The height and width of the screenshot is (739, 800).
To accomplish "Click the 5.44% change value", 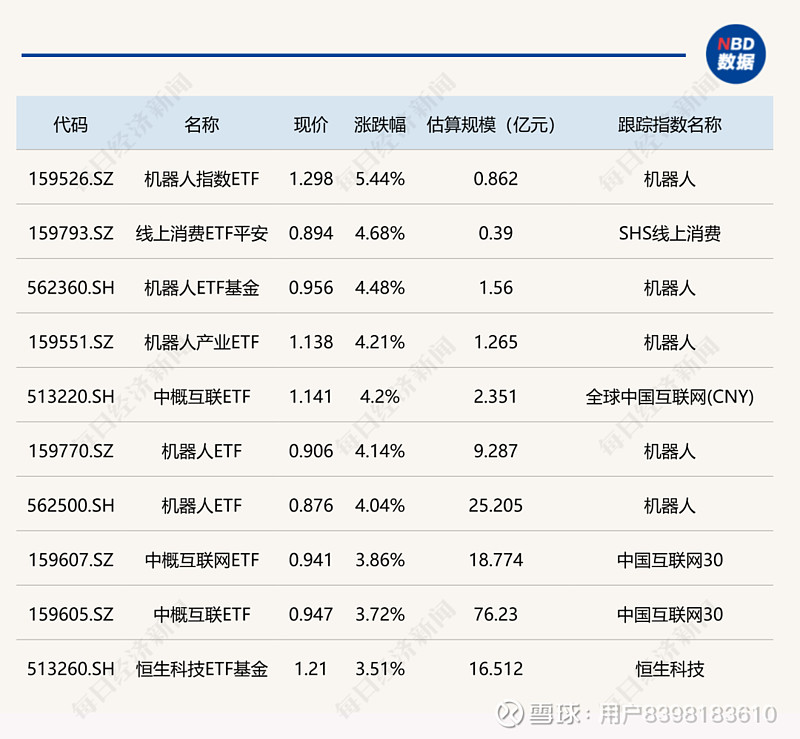I will [380, 178].
